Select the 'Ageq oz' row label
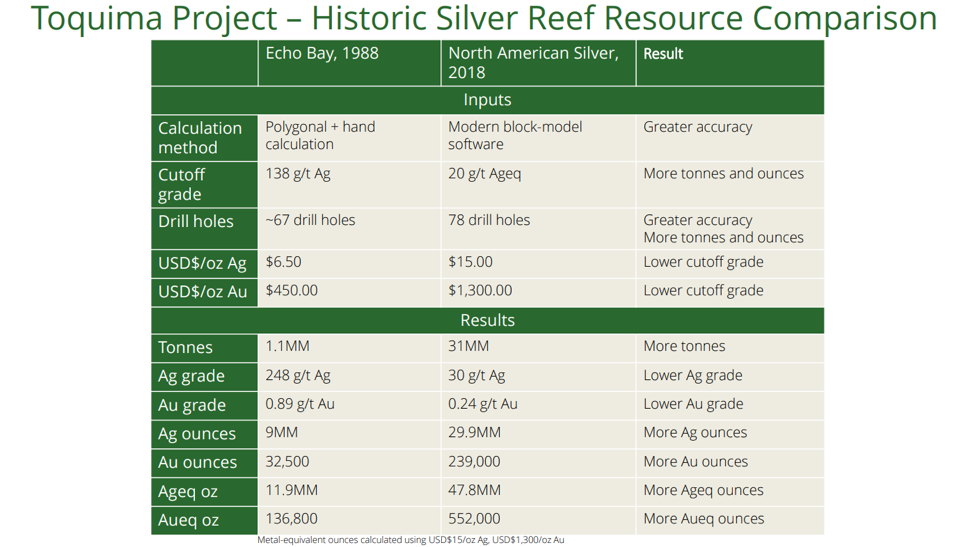 [x=204, y=492]
